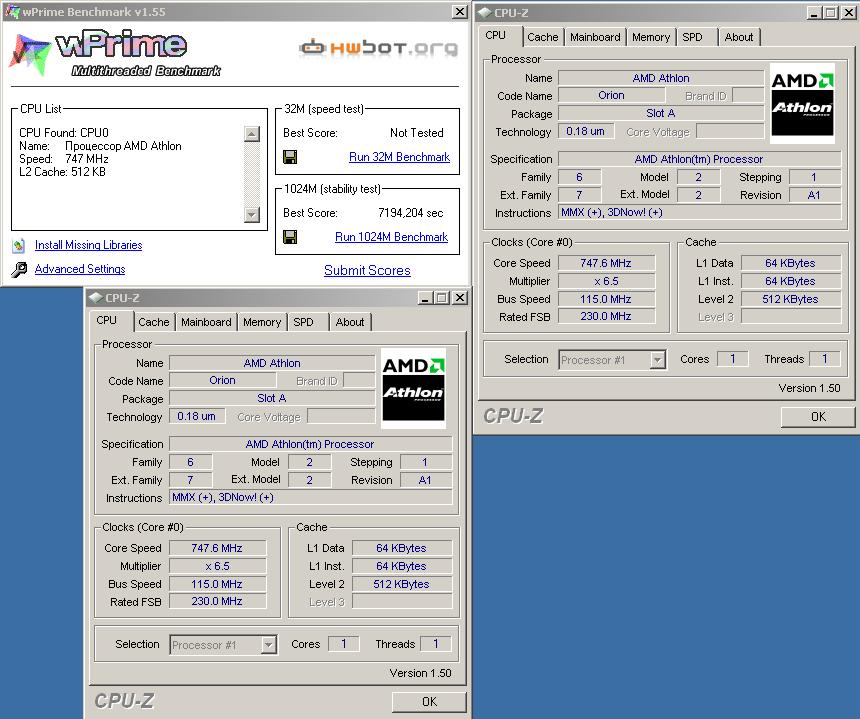Minimize the upper CPU-Z window

pyautogui.click(x=814, y=13)
